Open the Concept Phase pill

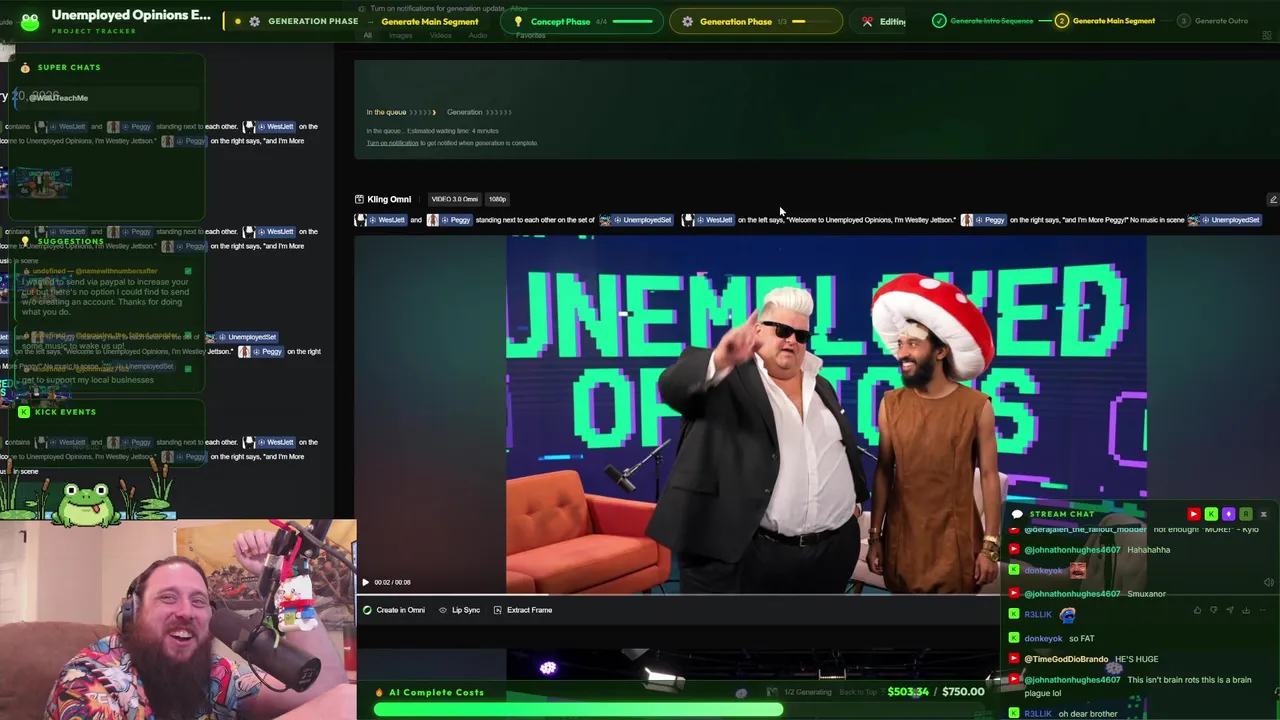(583, 21)
